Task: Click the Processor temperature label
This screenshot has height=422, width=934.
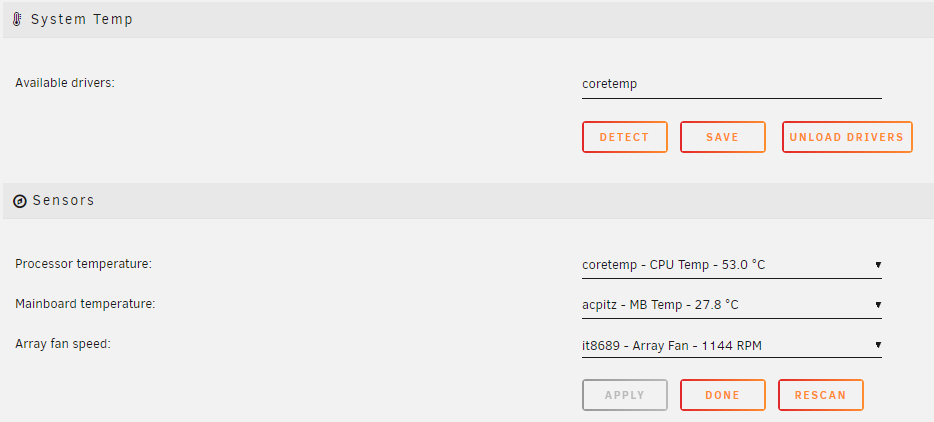Action: pos(83,263)
